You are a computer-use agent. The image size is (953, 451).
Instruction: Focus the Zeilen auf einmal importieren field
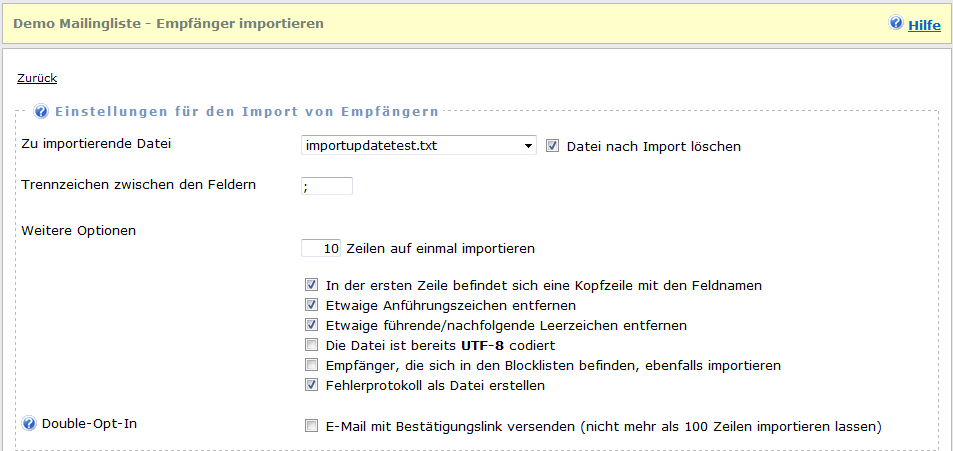322,247
